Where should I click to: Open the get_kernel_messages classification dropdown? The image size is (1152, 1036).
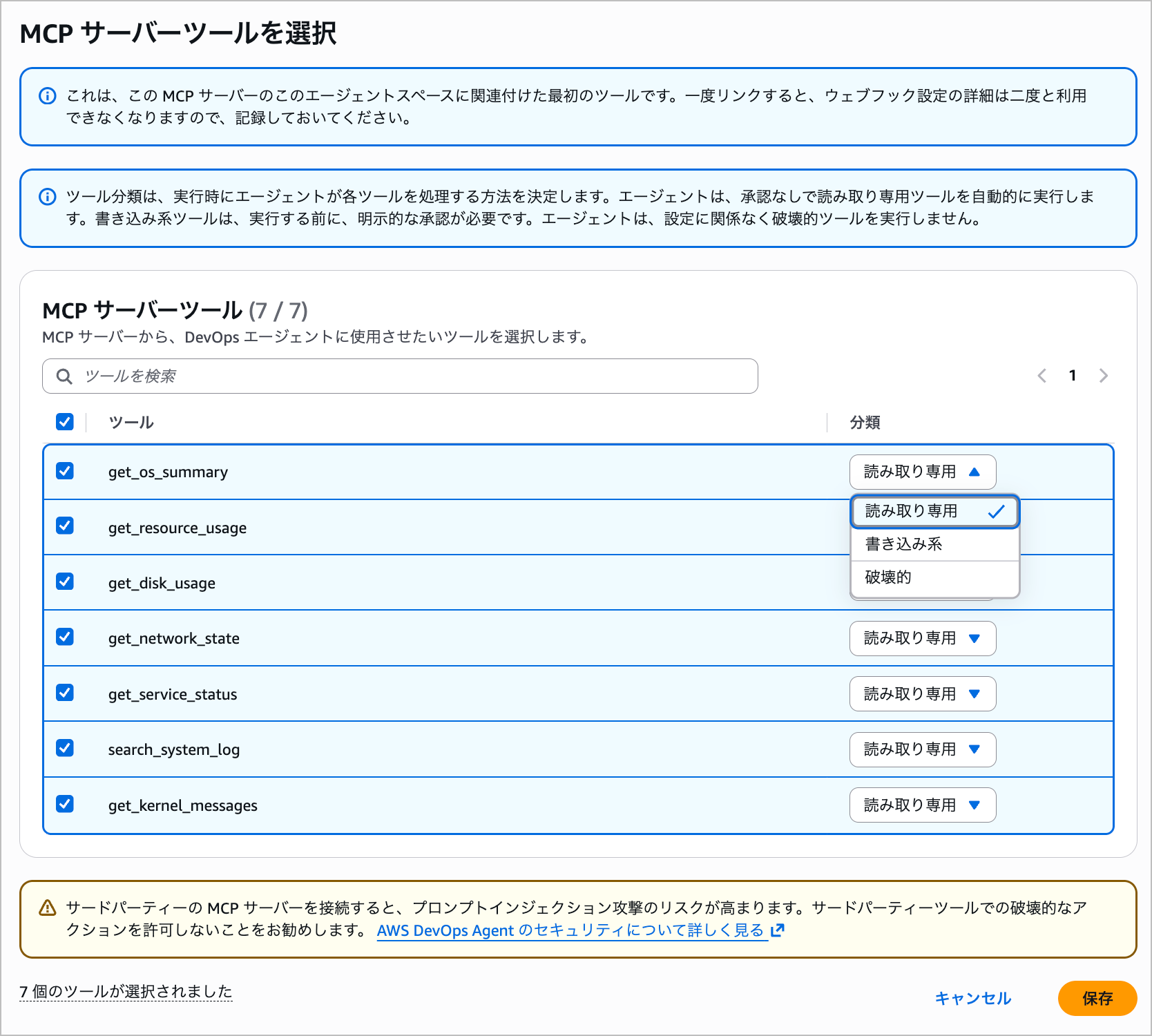pyautogui.click(x=923, y=805)
